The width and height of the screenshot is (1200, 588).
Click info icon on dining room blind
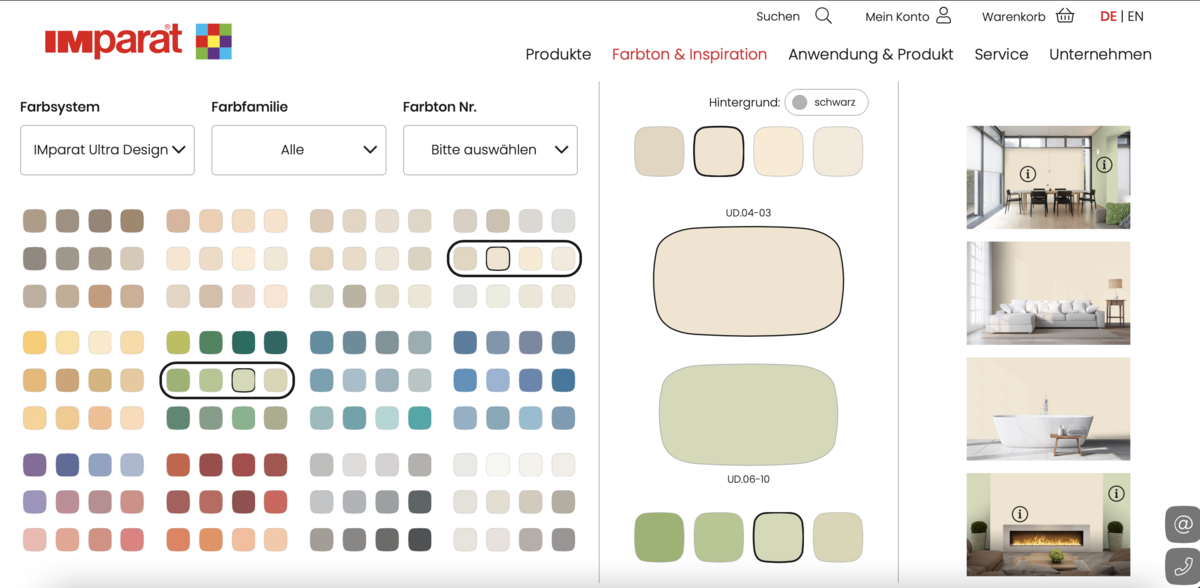coord(1027,174)
